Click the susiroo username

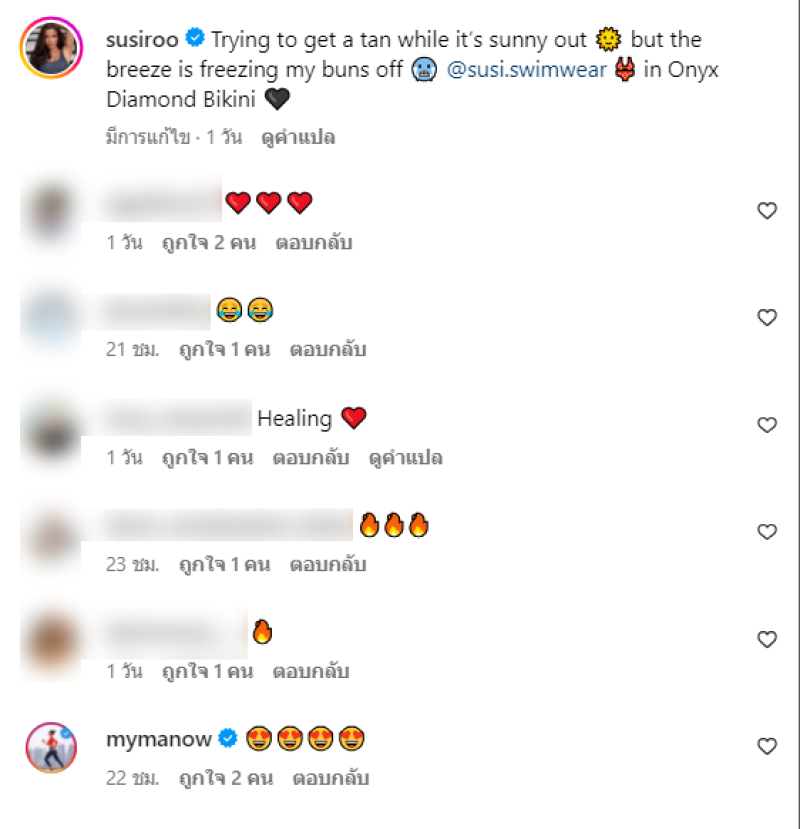coord(142,40)
